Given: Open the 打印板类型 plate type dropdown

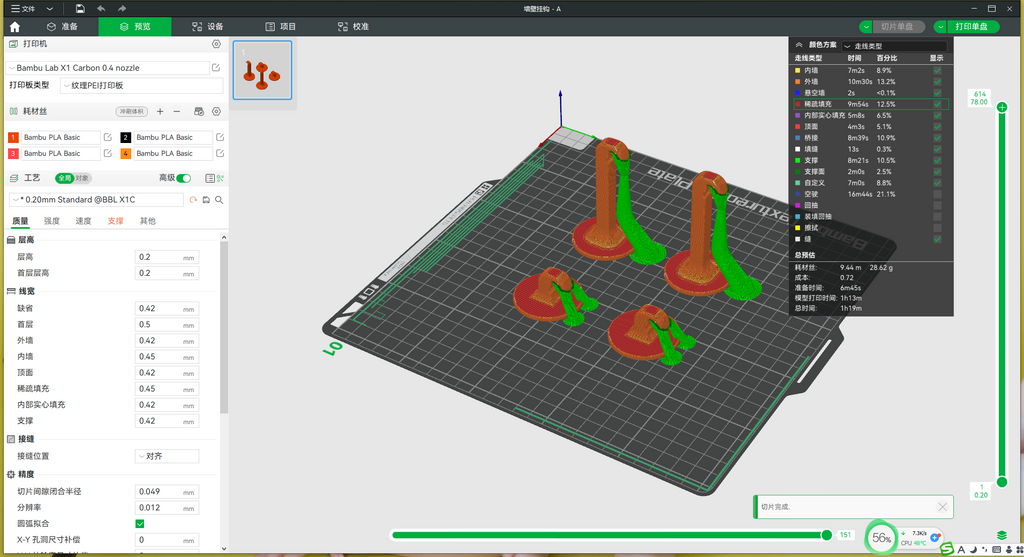Looking at the screenshot, I should pyautogui.click(x=141, y=86).
